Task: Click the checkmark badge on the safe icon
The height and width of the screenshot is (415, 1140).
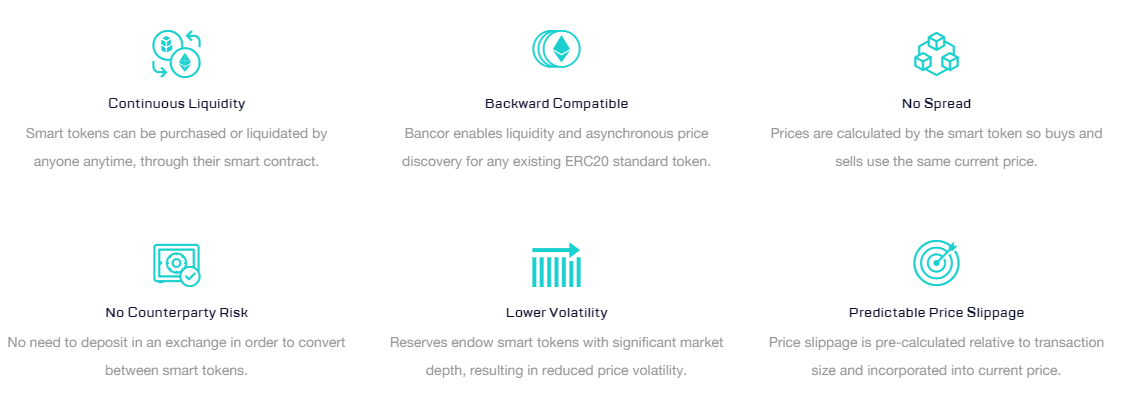Action: pos(190,276)
